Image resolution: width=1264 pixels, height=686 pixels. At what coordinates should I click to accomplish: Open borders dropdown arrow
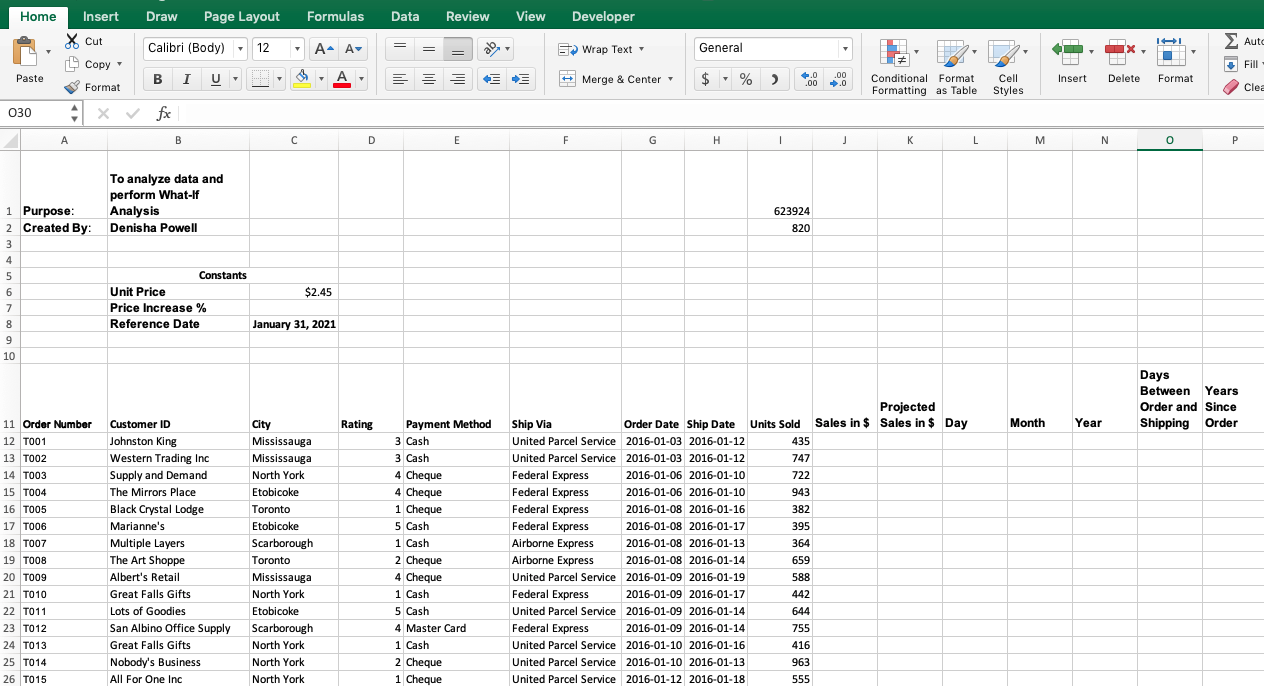click(x=277, y=79)
